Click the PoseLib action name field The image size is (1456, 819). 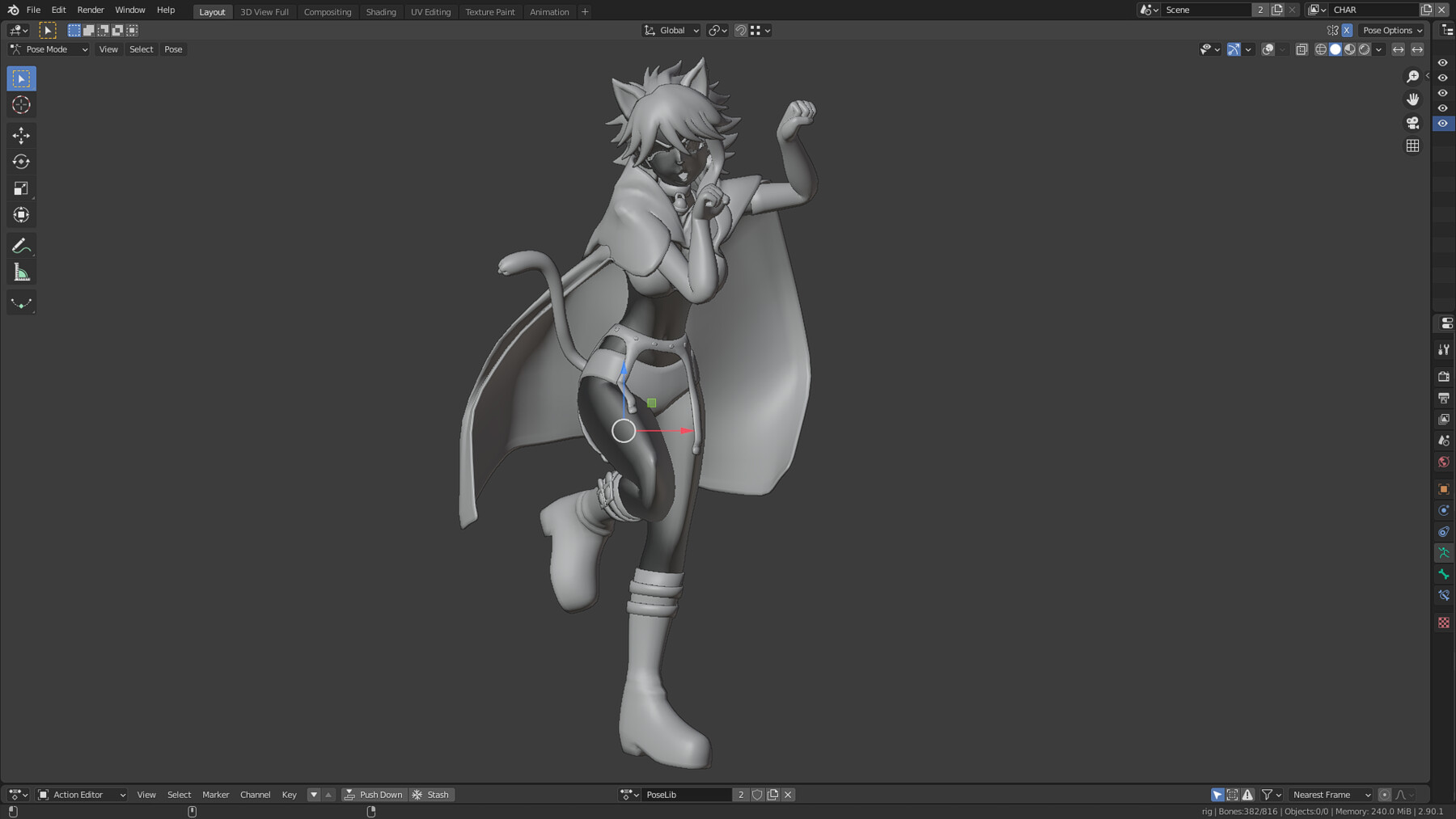[x=688, y=795]
